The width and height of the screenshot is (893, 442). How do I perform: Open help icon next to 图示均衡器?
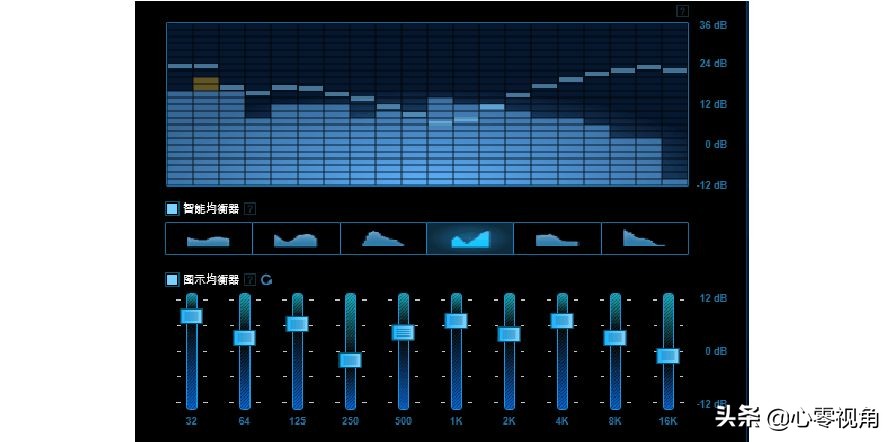(x=250, y=280)
